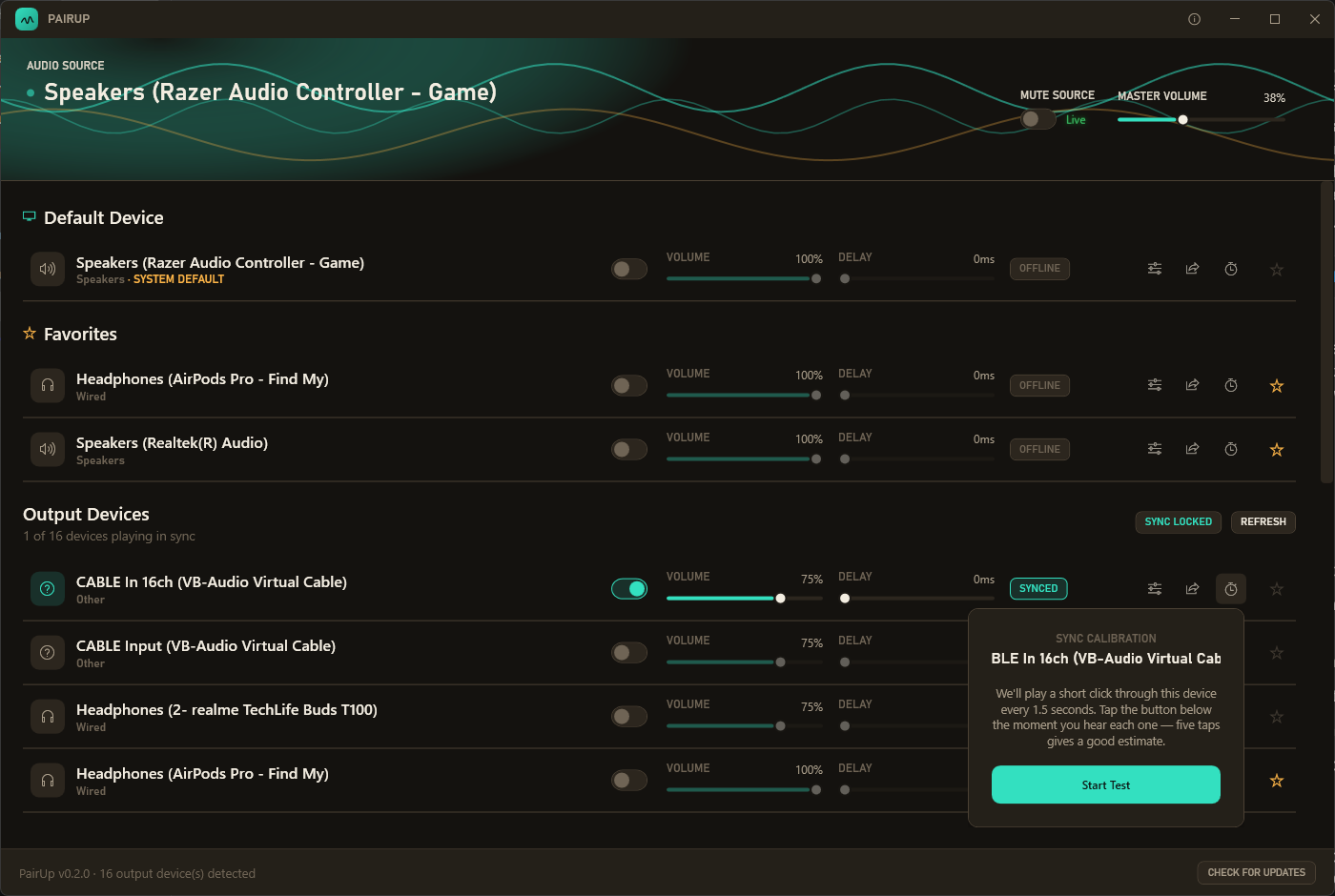Click the green 'Live' status label
This screenshot has height=896, width=1335.
tap(1076, 120)
